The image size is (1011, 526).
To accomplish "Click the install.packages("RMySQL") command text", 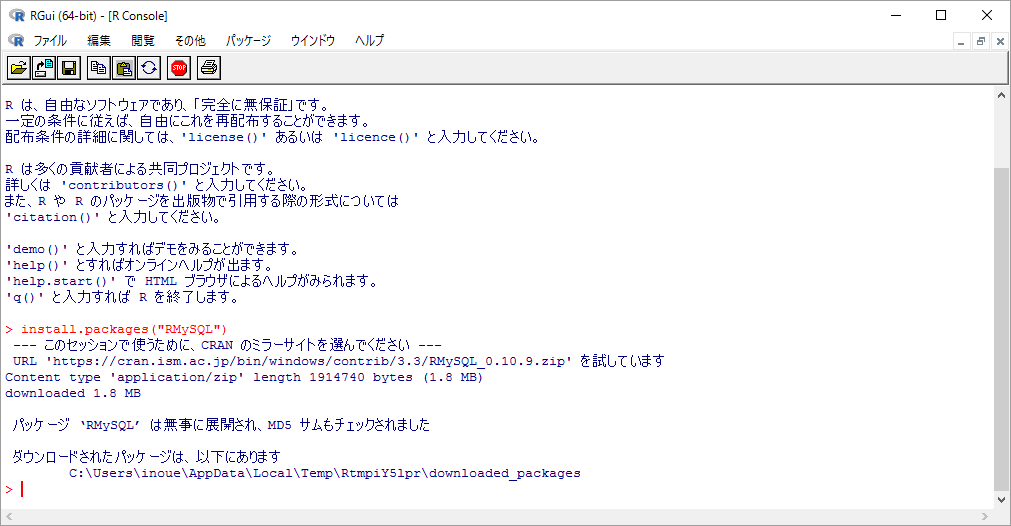I will point(124,329).
